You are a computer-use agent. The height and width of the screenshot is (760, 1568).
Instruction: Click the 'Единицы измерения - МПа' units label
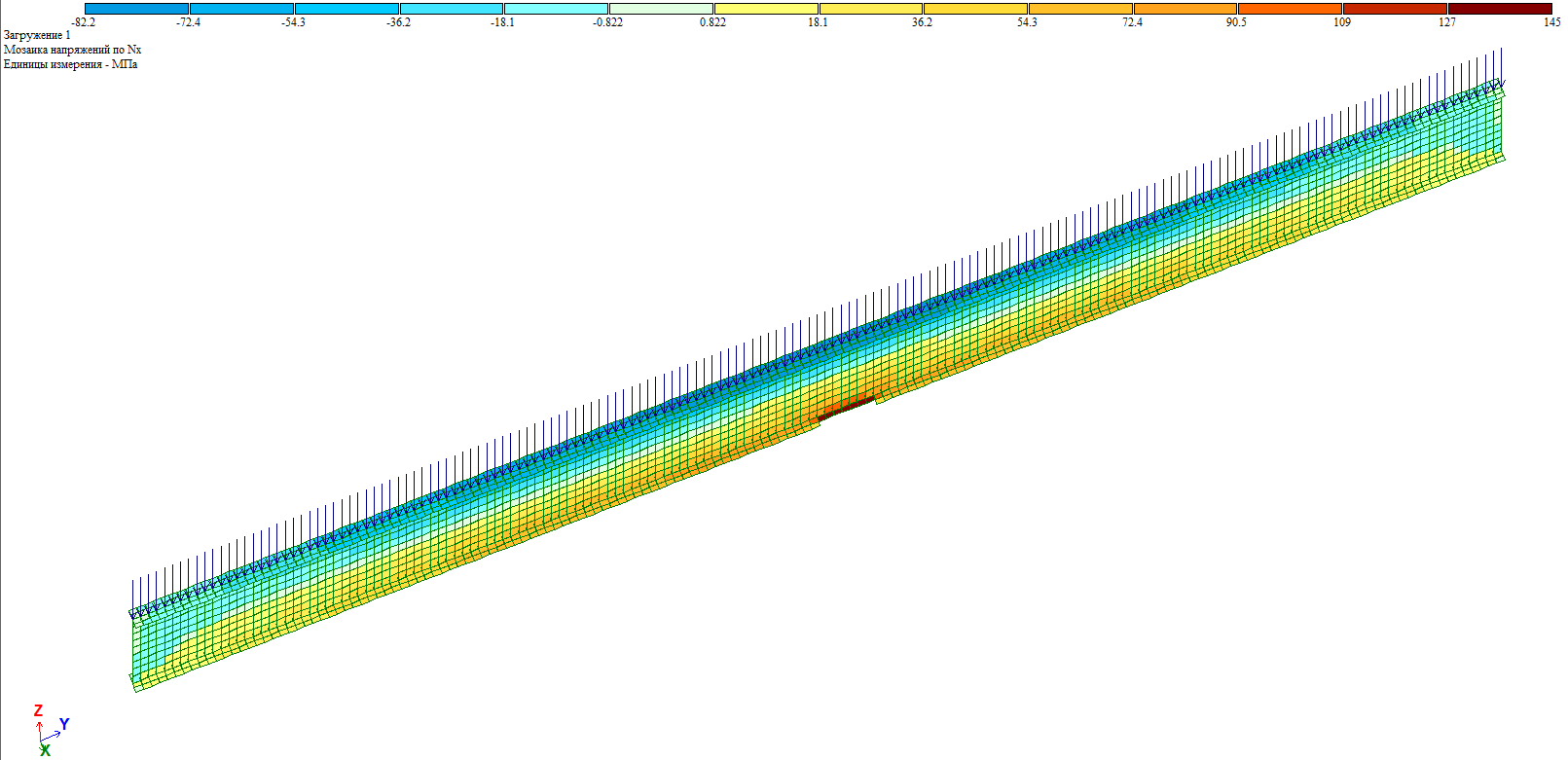pyautogui.click(x=70, y=64)
